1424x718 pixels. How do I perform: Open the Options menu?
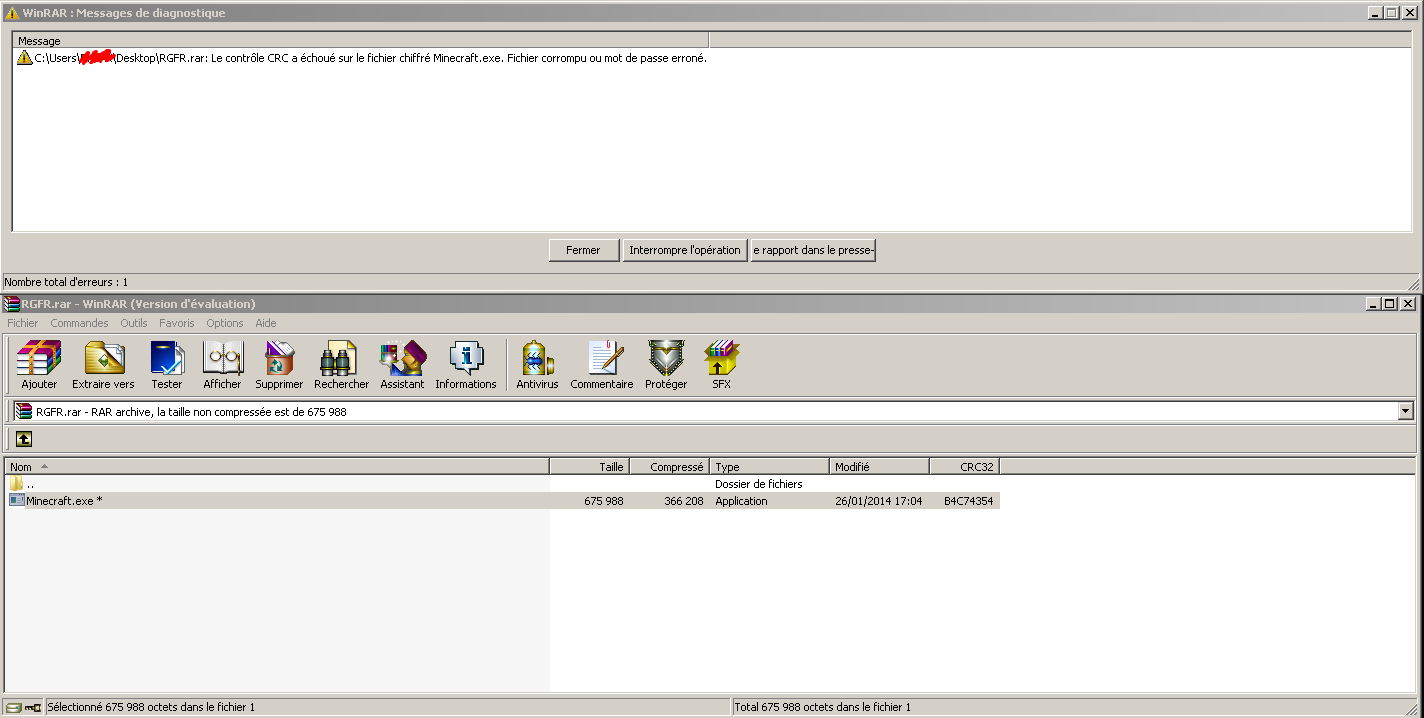click(225, 323)
